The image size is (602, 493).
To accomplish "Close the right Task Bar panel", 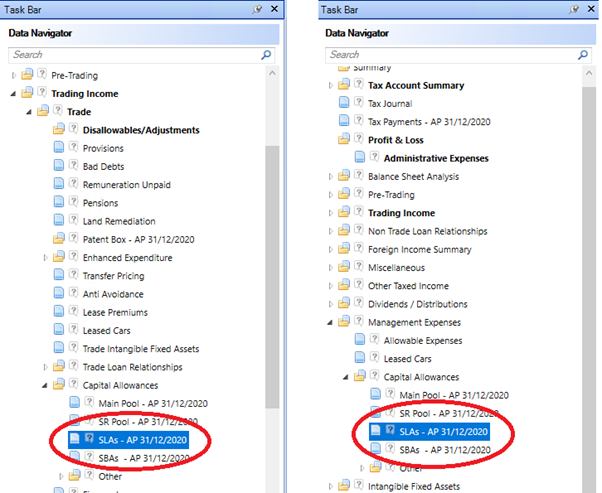I will click(591, 9).
